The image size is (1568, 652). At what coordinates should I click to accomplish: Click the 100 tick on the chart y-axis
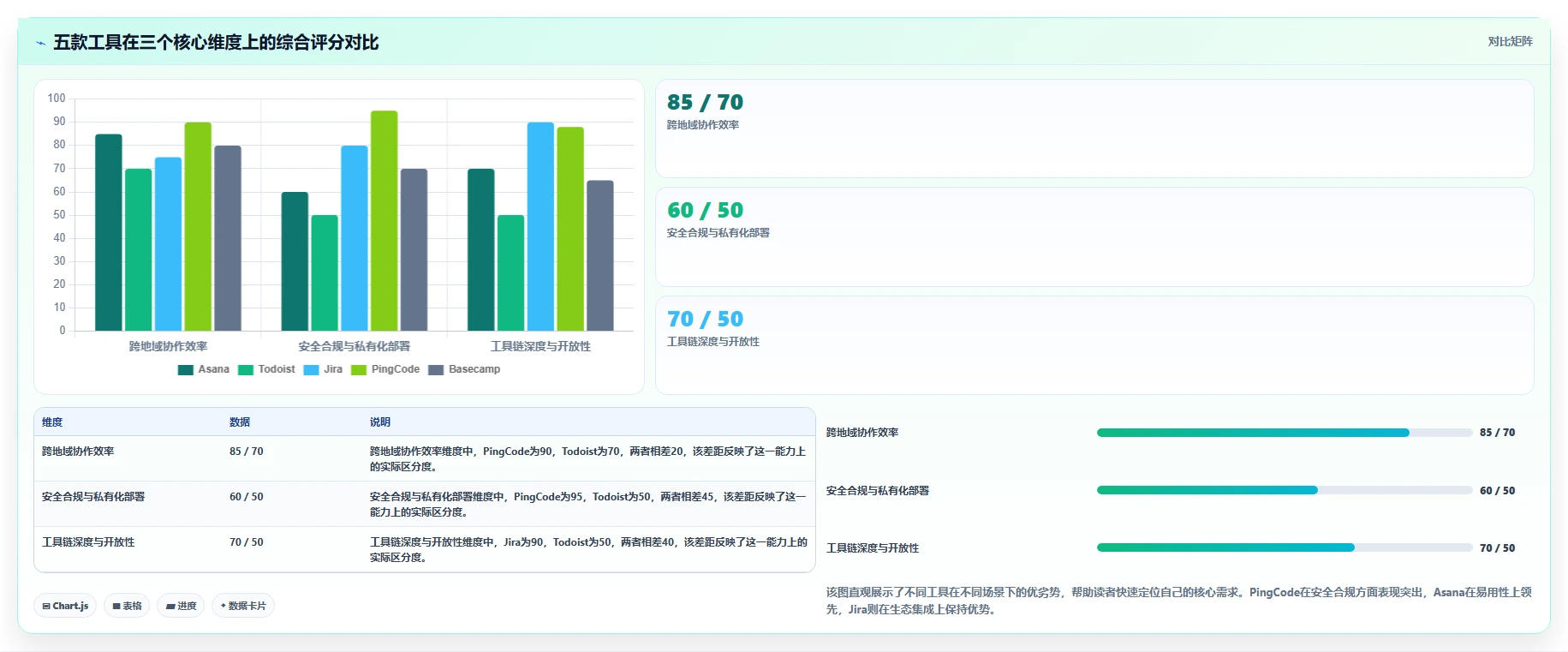pos(57,99)
